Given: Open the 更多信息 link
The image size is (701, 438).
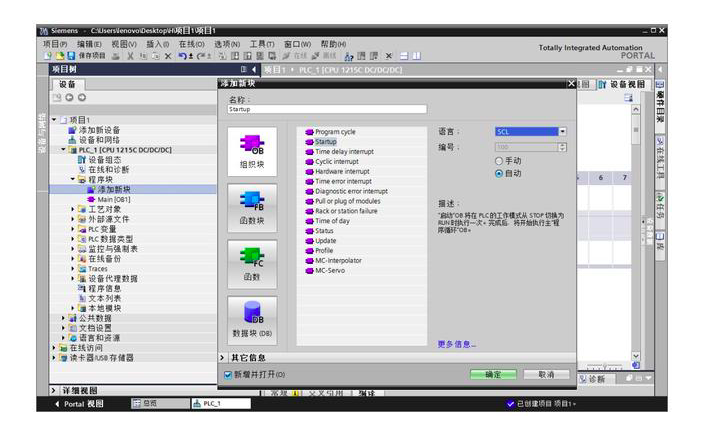Looking at the screenshot, I should pos(456,344).
